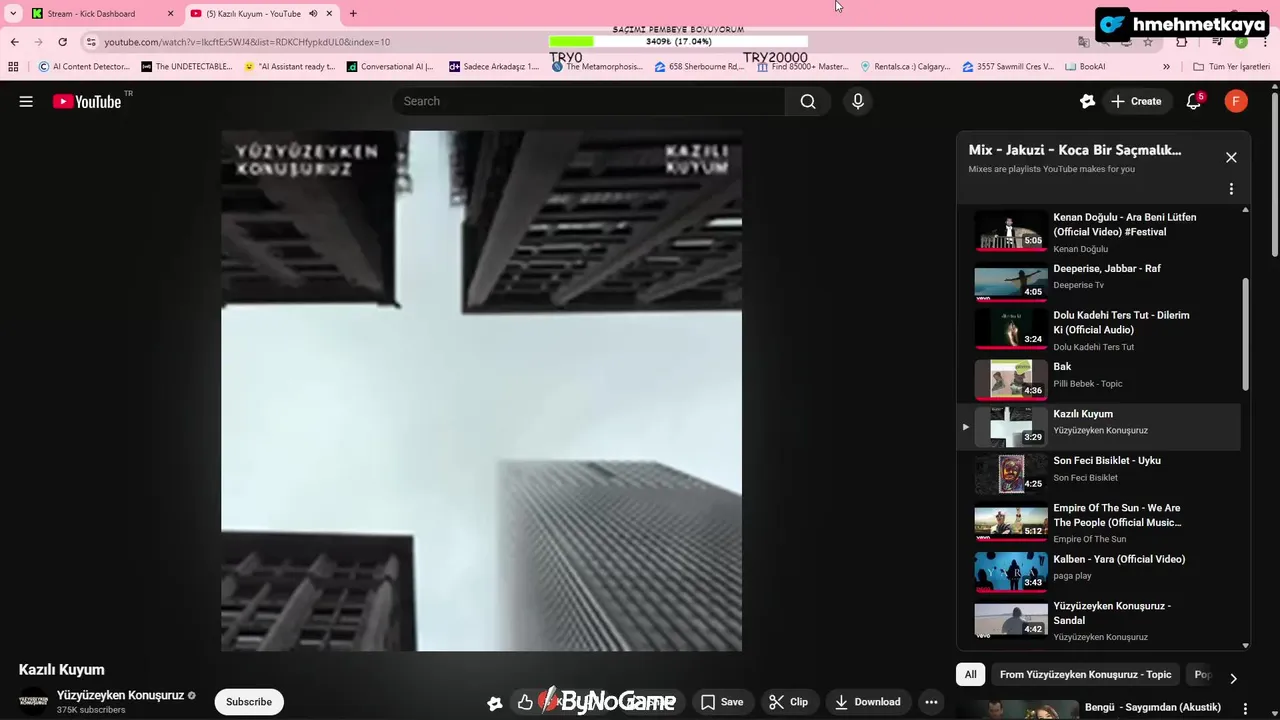Focus the YouTube search box
This screenshot has height=720, width=1280.
(589, 101)
